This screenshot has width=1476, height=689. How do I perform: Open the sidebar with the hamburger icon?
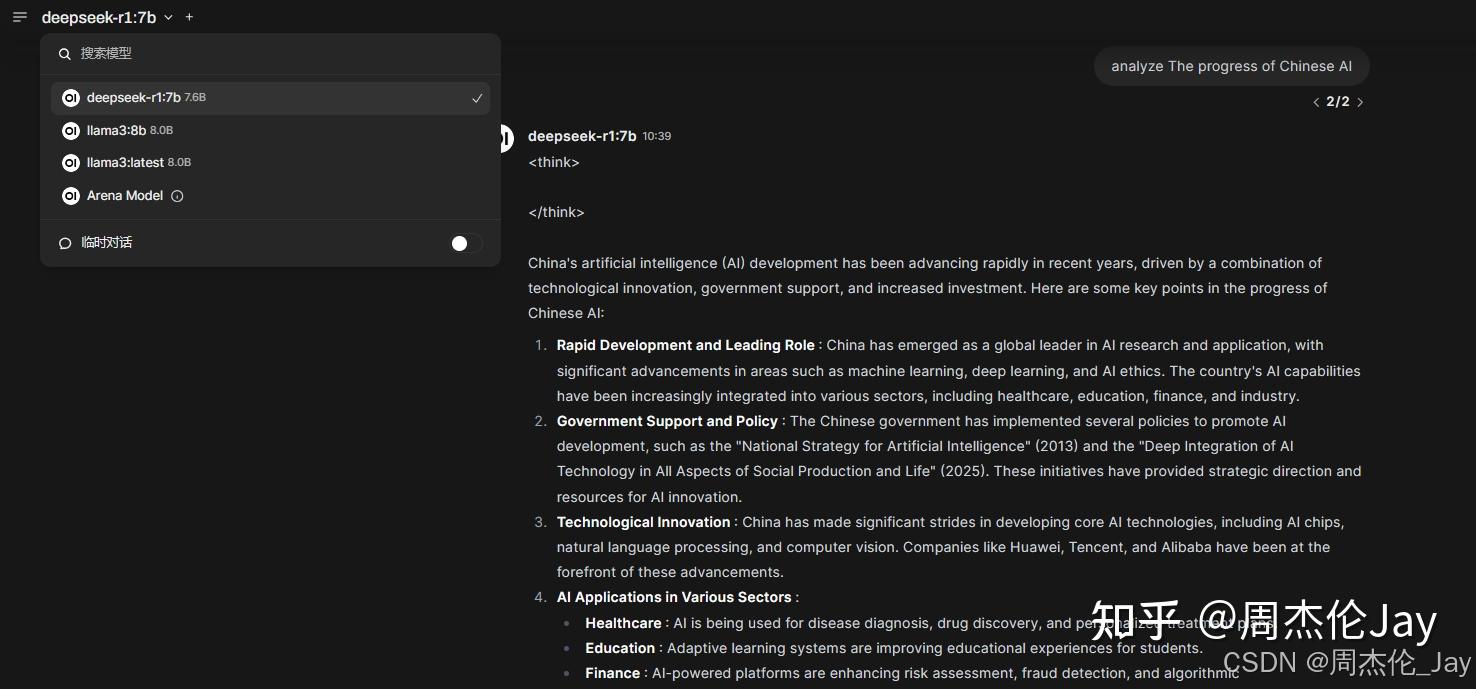tap(19, 16)
